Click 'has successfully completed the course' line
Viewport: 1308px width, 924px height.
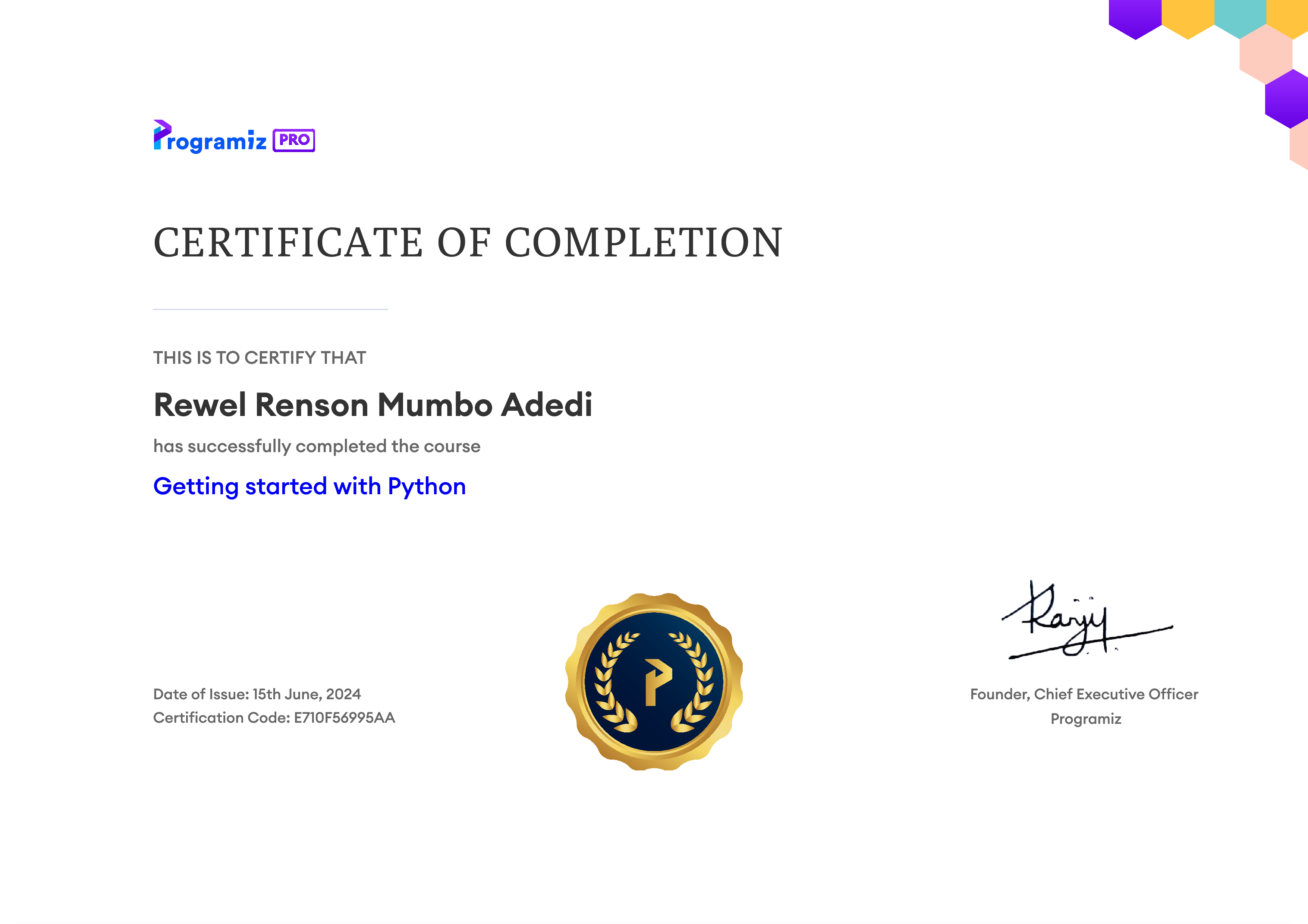(317, 446)
